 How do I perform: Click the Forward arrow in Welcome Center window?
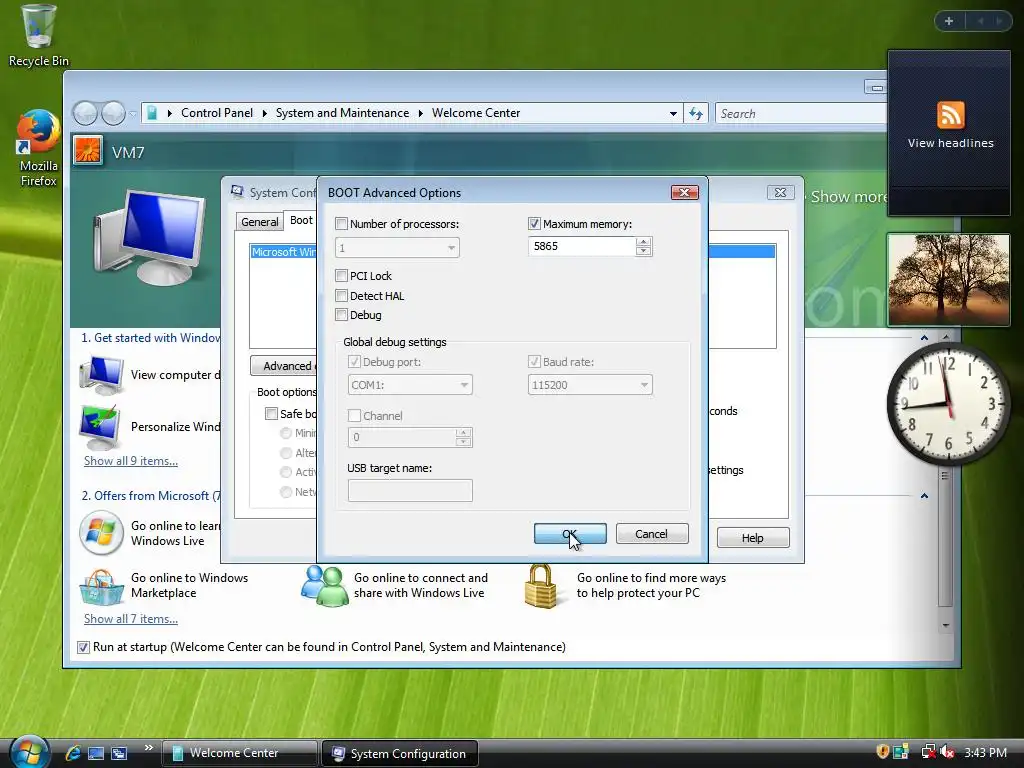(x=113, y=114)
